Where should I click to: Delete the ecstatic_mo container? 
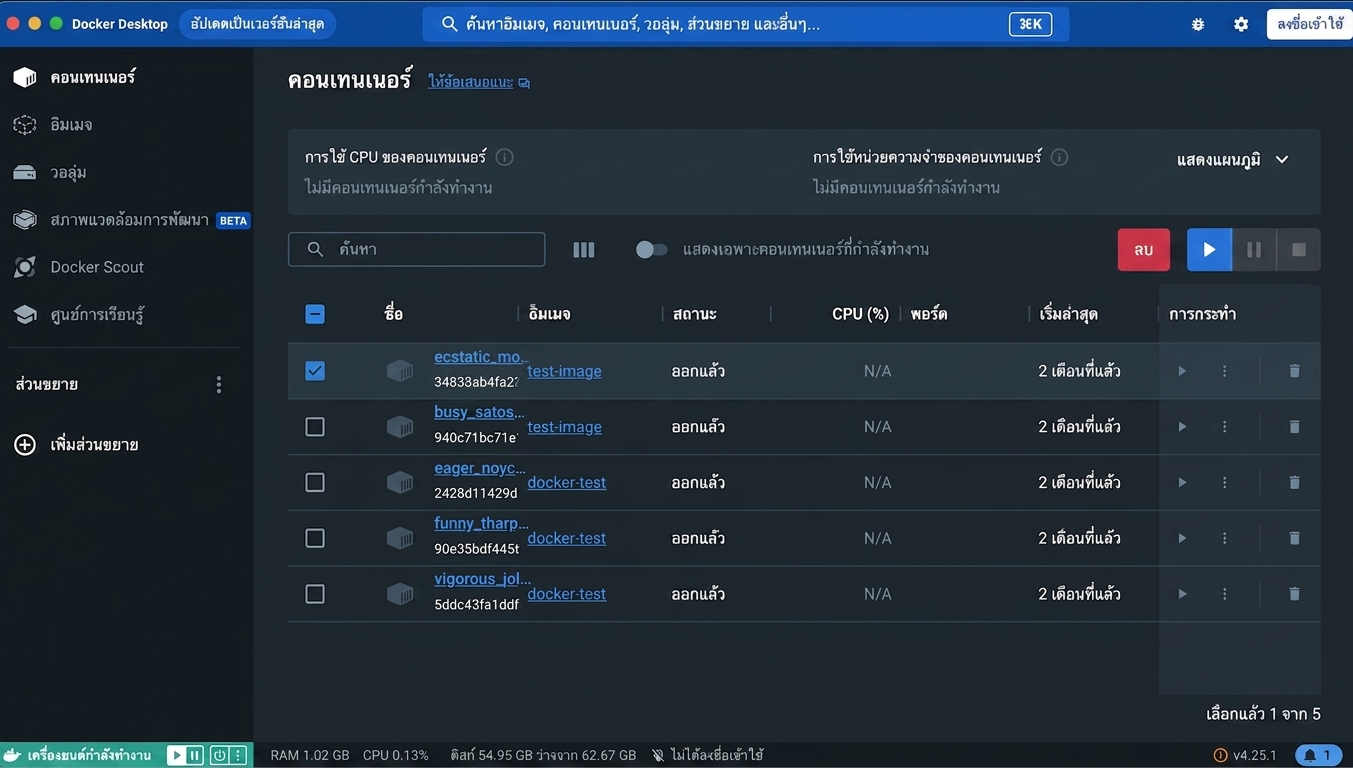click(x=1294, y=371)
